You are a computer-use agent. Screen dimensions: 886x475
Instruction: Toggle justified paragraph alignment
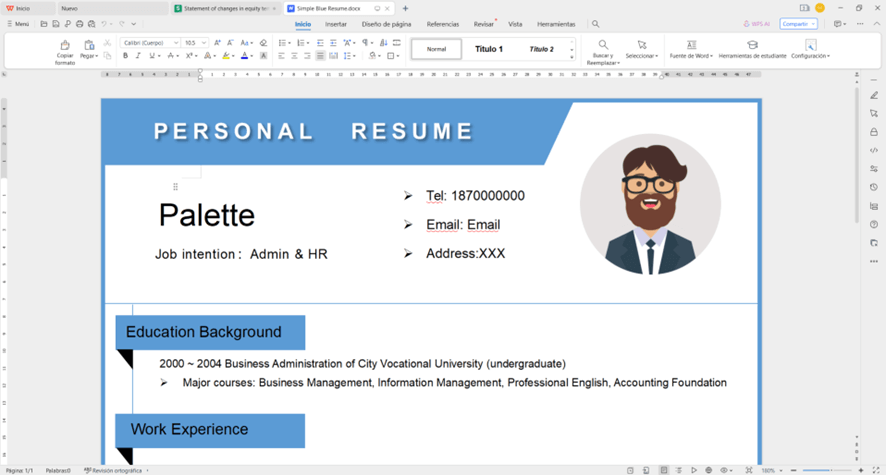[x=320, y=56]
